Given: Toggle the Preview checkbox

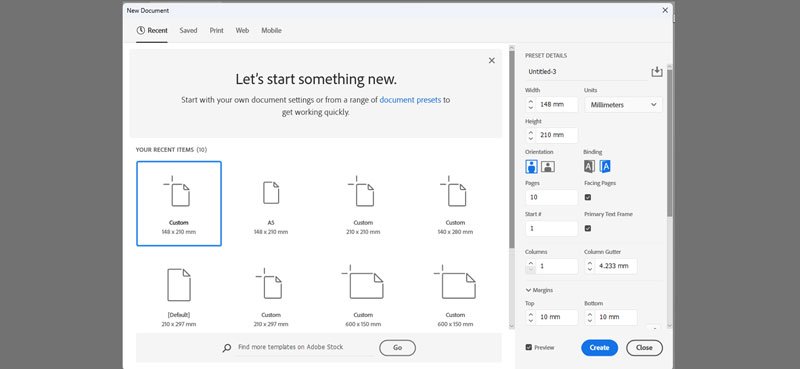Looking at the screenshot, I should pyautogui.click(x=529, y=347).
